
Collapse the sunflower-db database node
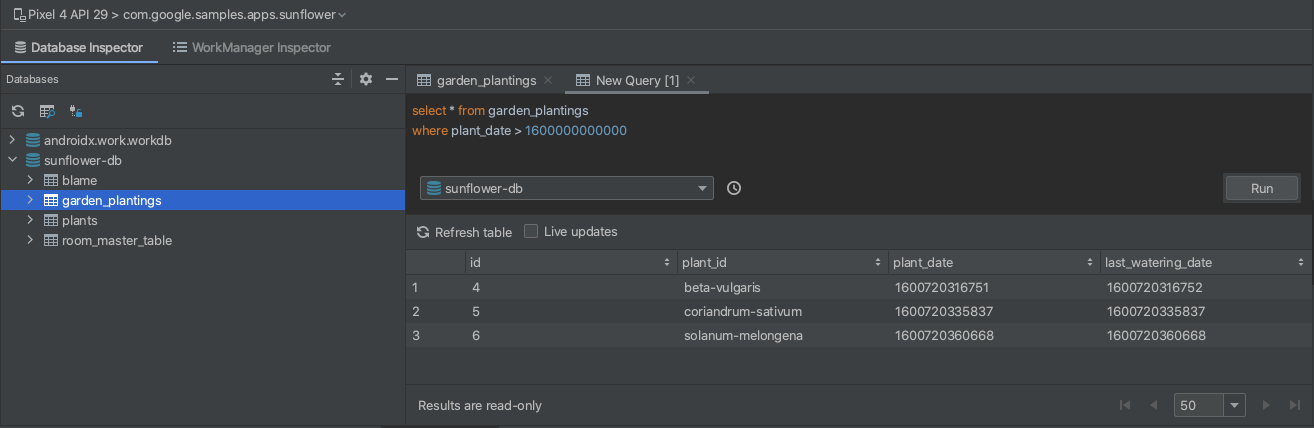click(x=12, y=160)
